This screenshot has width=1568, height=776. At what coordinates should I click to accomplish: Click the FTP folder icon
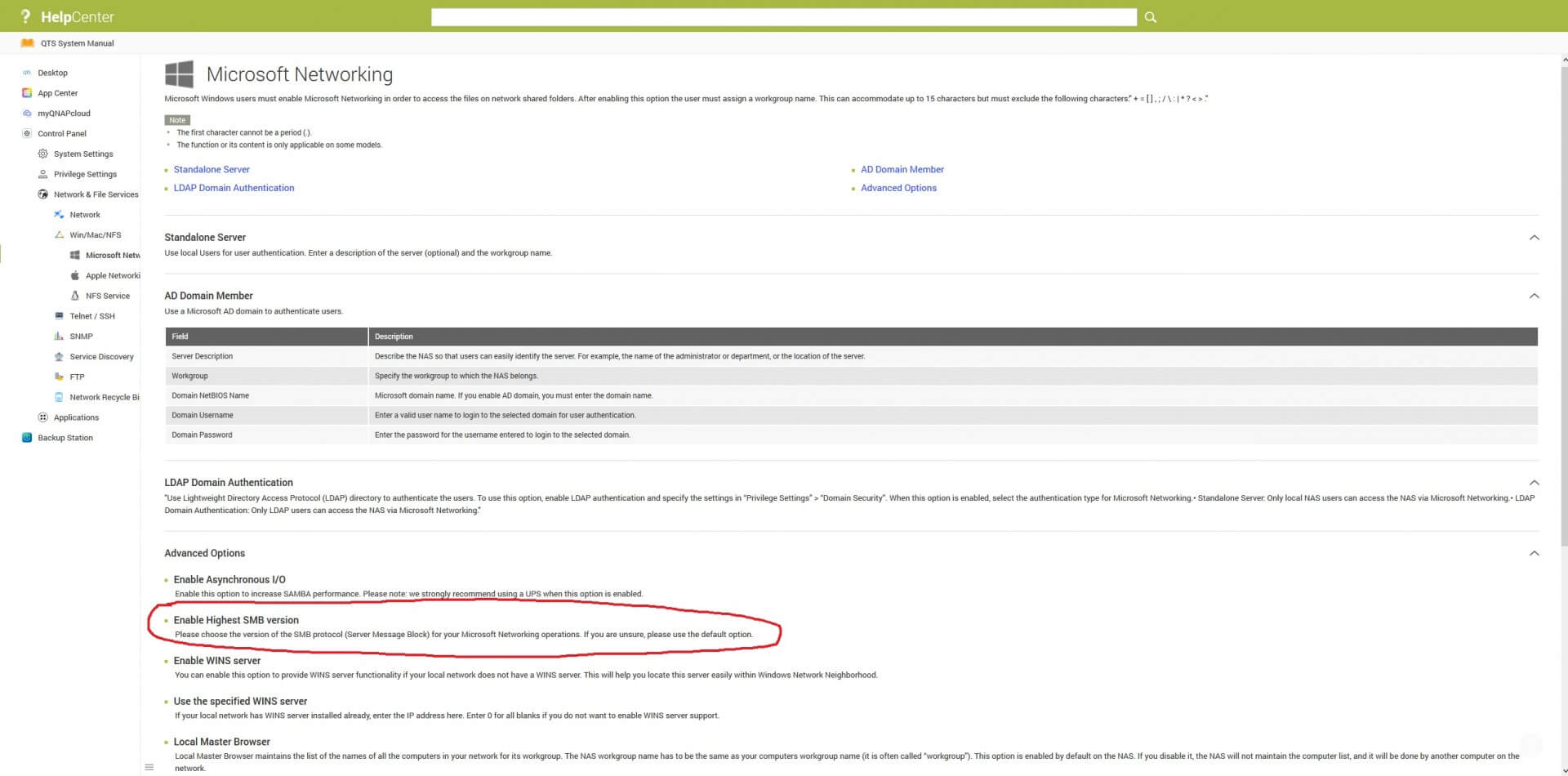tap(59, 377)
